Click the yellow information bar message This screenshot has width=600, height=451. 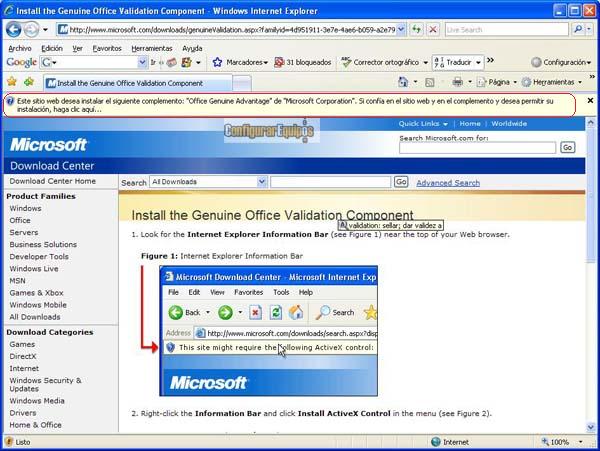[289, 105]
